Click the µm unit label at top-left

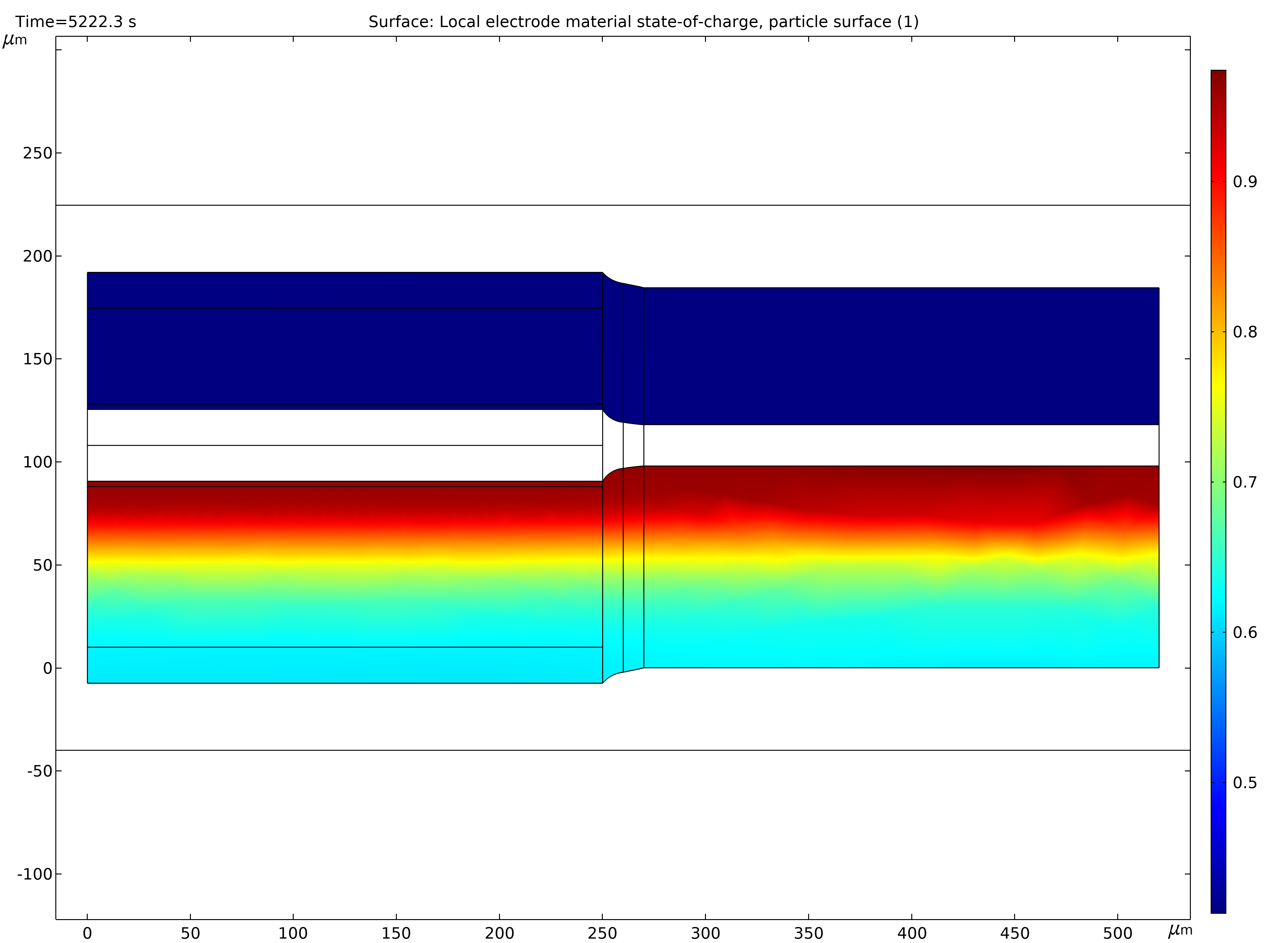14,40
